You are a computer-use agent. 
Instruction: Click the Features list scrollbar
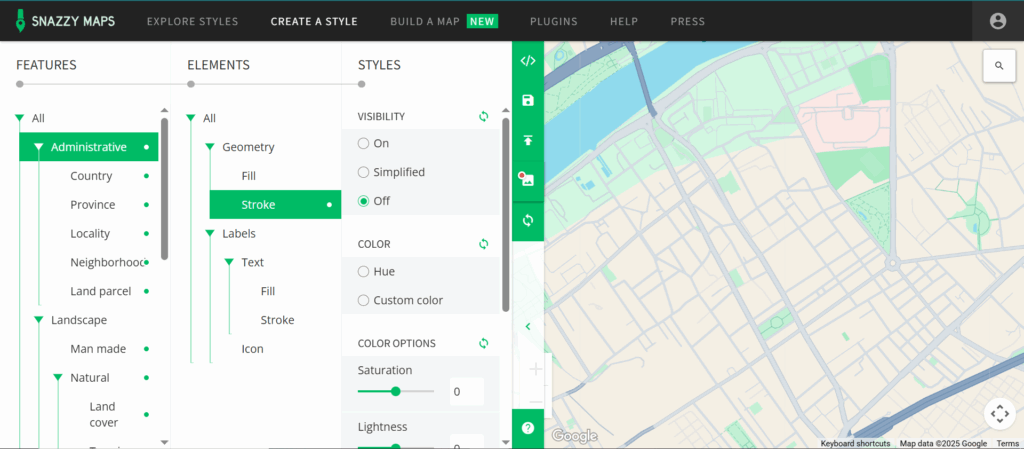(165, 189)
